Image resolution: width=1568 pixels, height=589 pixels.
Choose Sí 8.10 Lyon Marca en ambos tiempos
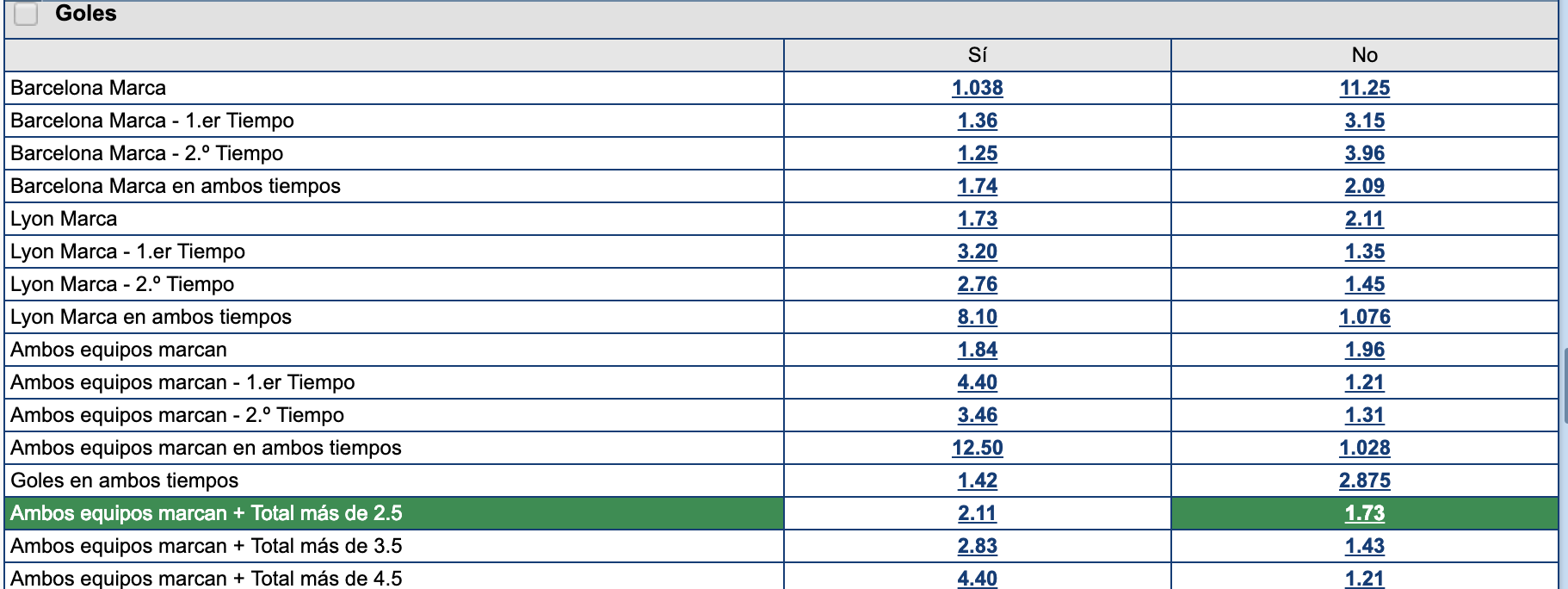point(977,317)
